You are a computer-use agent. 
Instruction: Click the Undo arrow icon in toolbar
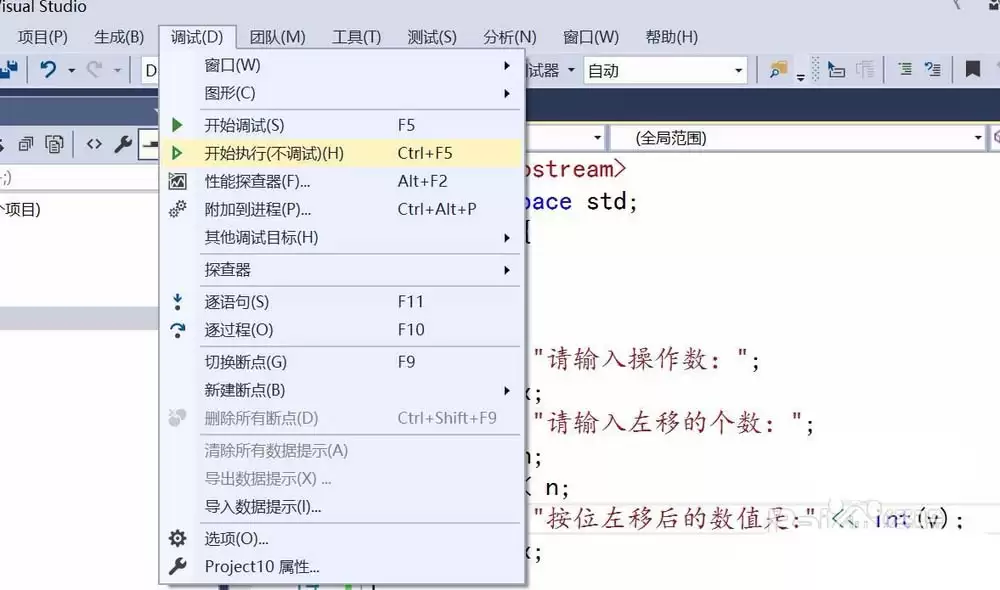click(x=47, y=70)
